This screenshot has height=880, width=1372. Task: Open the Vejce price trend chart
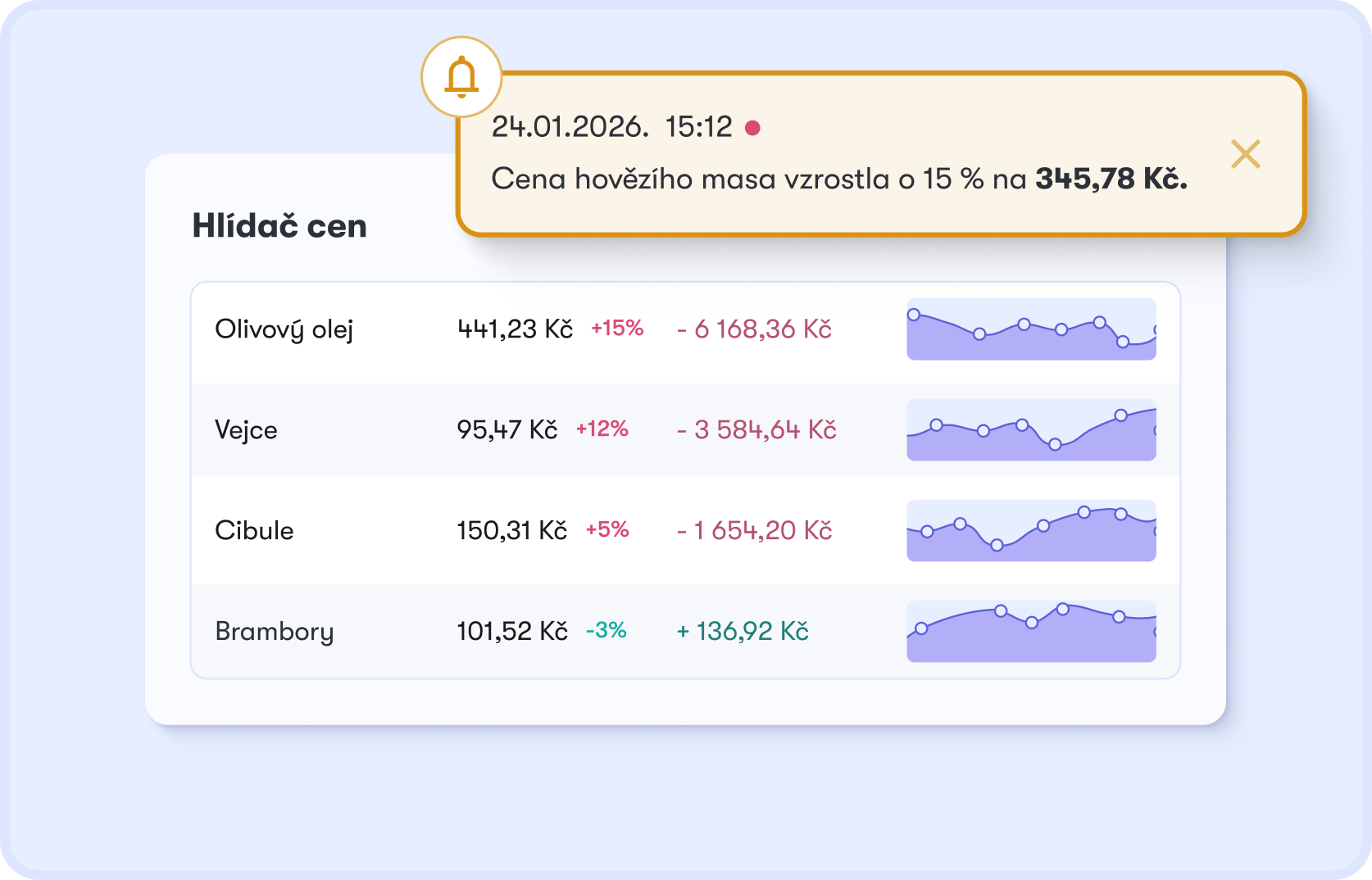pos(1031,430)
